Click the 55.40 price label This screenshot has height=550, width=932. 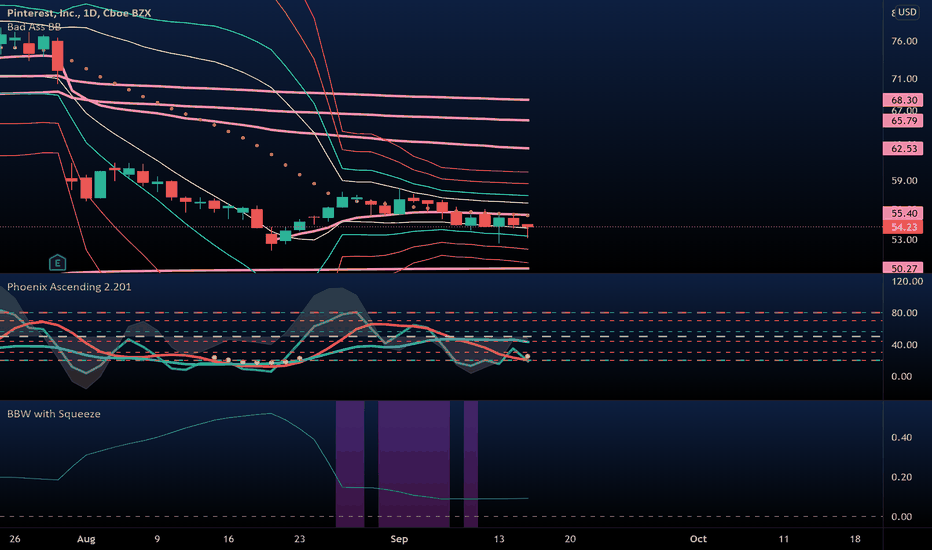coord(903,213)
